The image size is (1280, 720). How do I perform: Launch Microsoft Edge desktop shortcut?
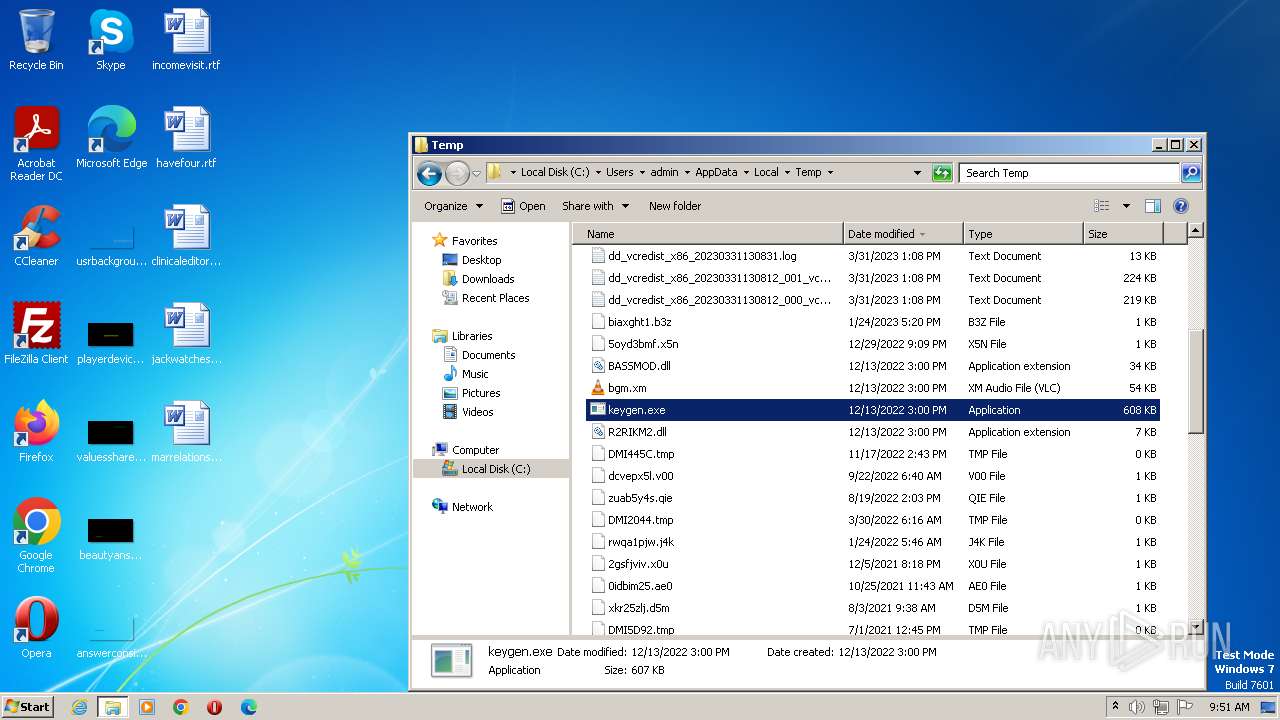point(111,137)
